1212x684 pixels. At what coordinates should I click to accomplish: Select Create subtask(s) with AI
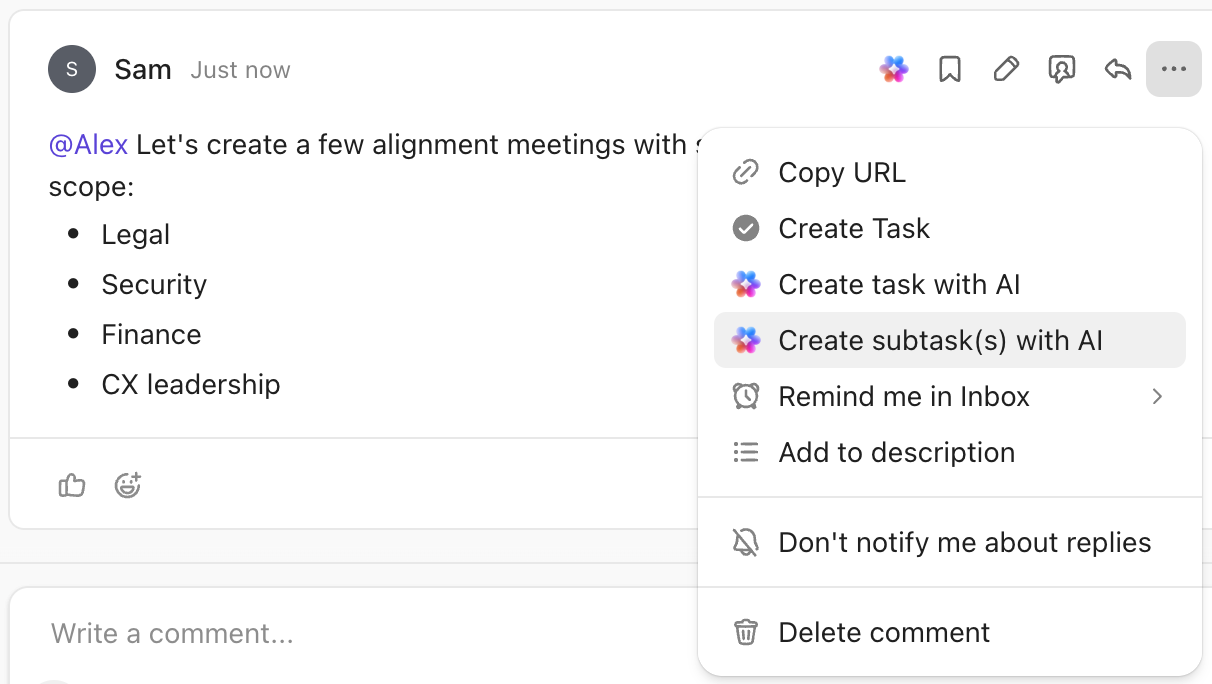(x=940, y=340)
